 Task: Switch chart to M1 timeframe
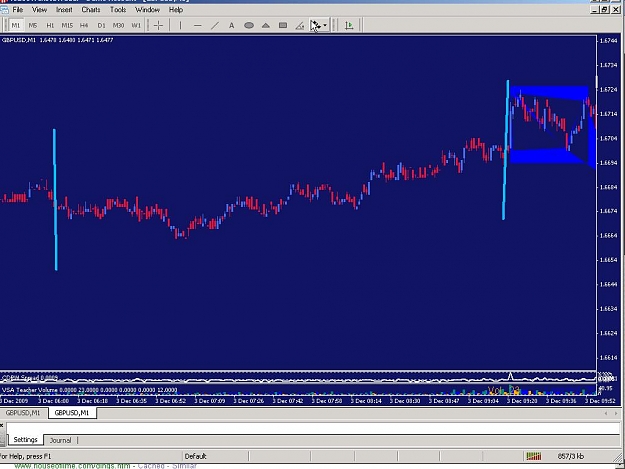point(16,26)
